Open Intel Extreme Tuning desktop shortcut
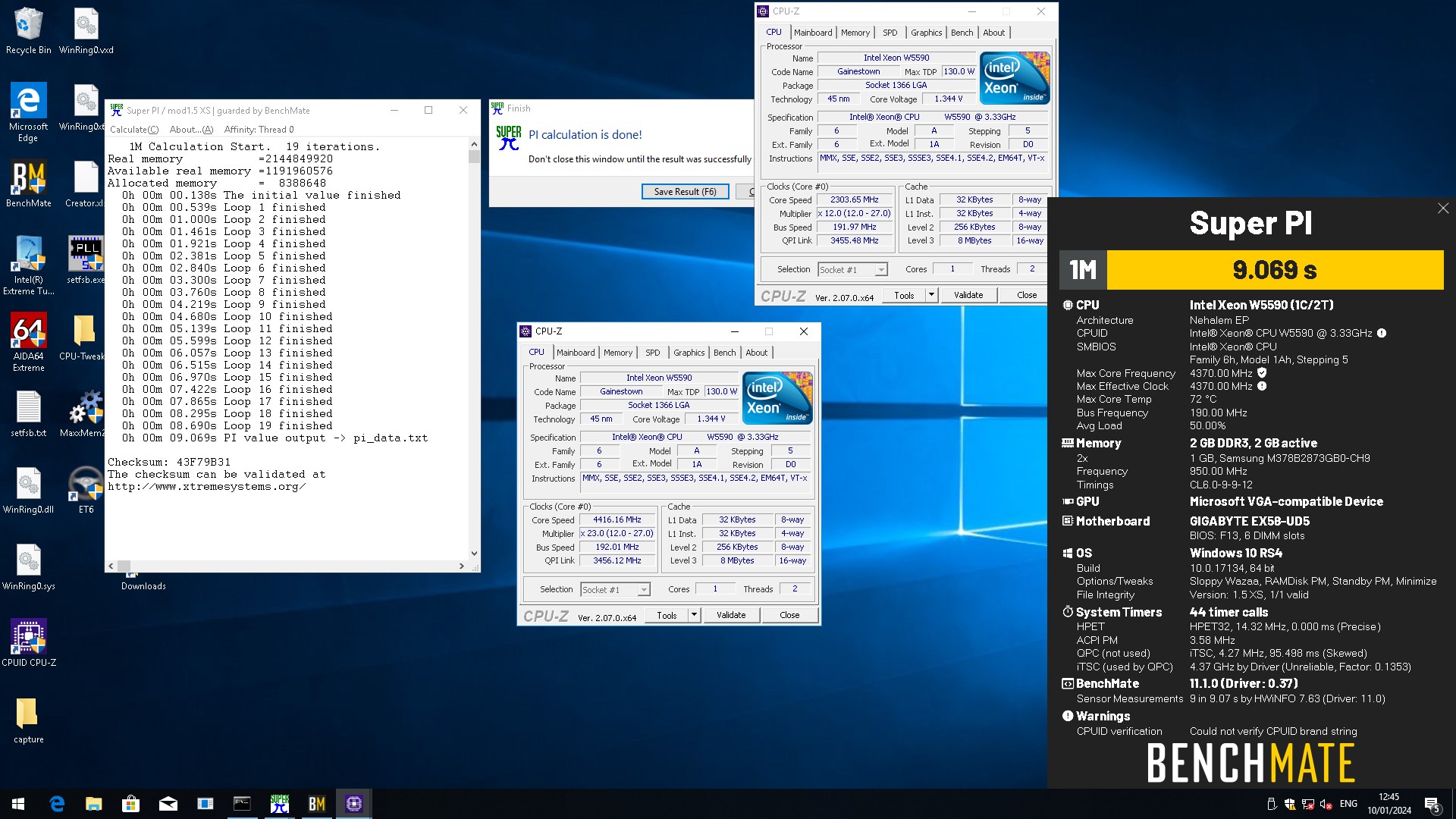Screen dimensions: 1456x819 (x=28, y=265)
